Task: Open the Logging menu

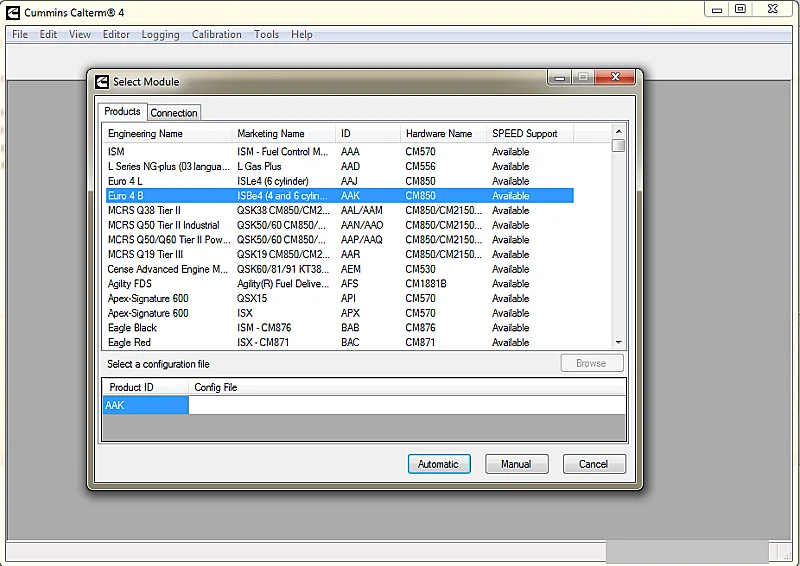Action: 160,34
